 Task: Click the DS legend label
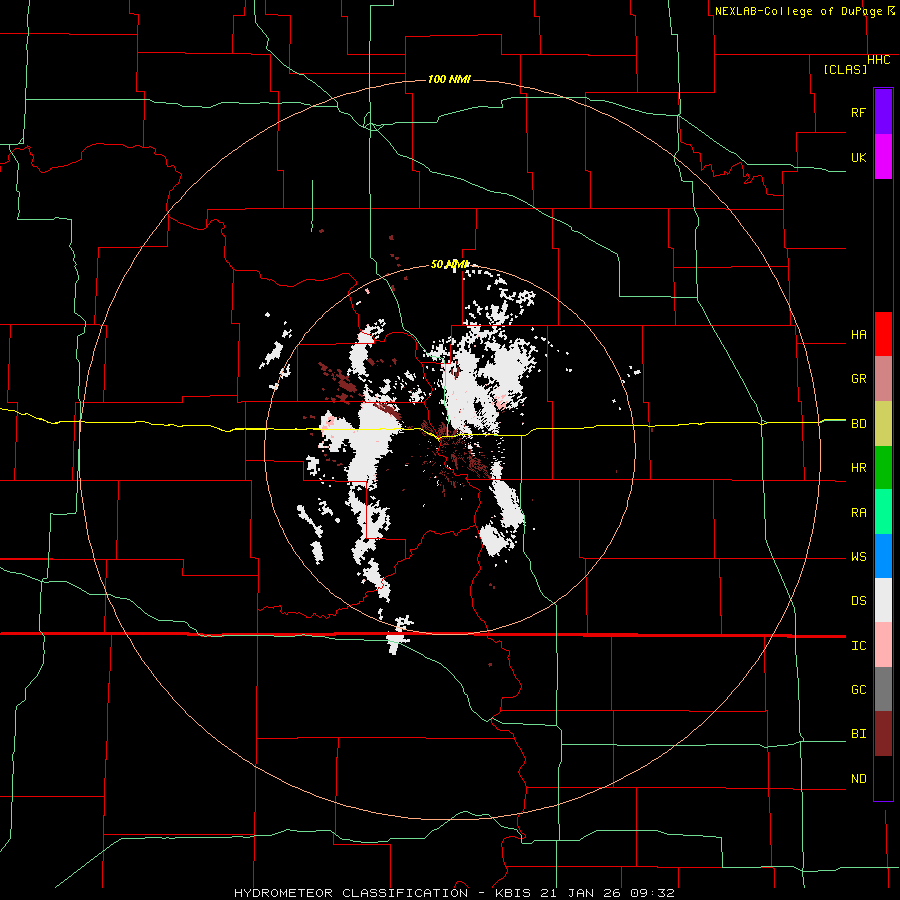click(858, 601)
